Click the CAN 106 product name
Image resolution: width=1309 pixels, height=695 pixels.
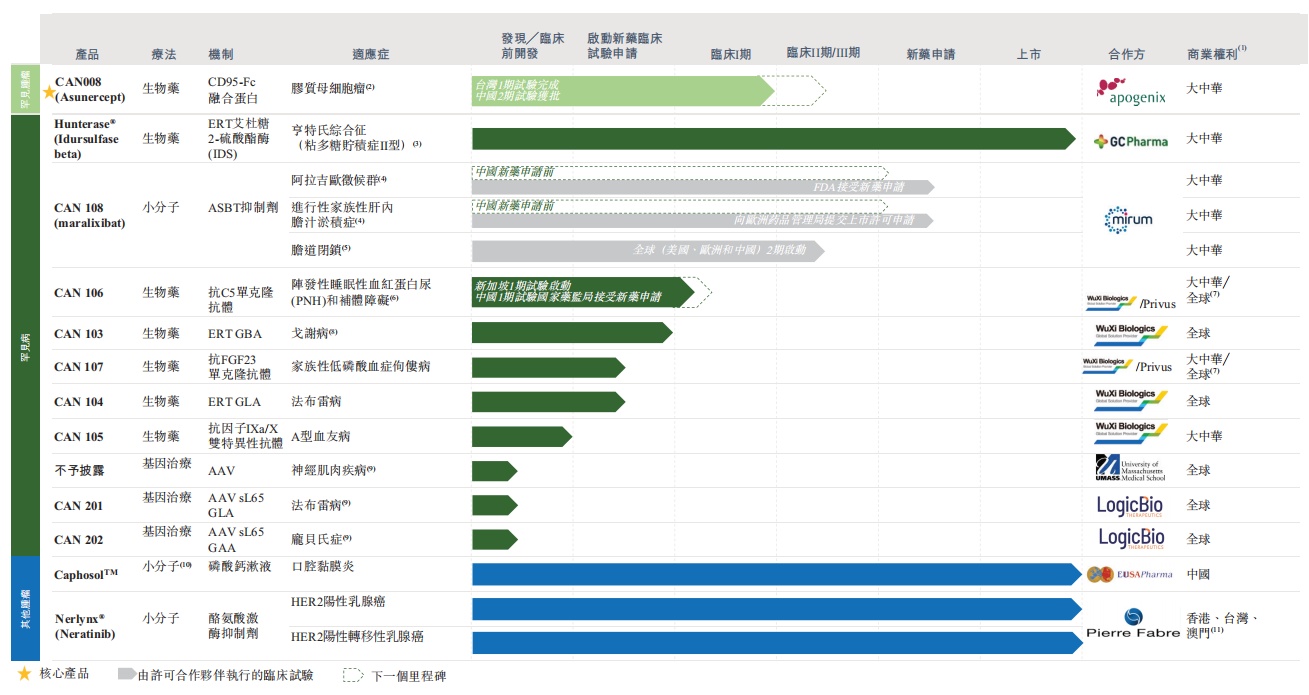79,293
